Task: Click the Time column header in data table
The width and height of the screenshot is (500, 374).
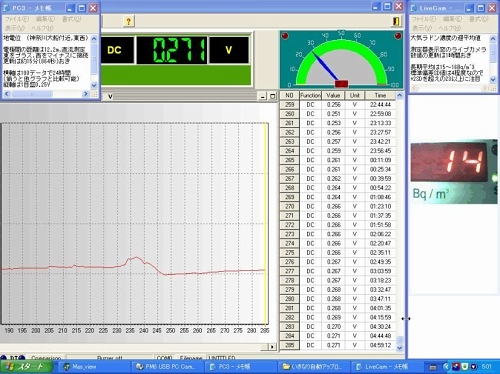Action: (x=380, y=96)
